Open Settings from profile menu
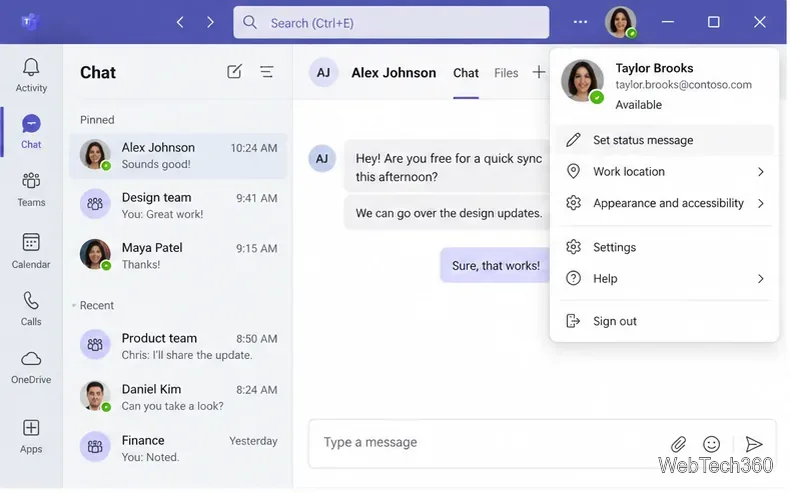The height and width of the screenshot is (493, 790). click(x=665, y=247)
